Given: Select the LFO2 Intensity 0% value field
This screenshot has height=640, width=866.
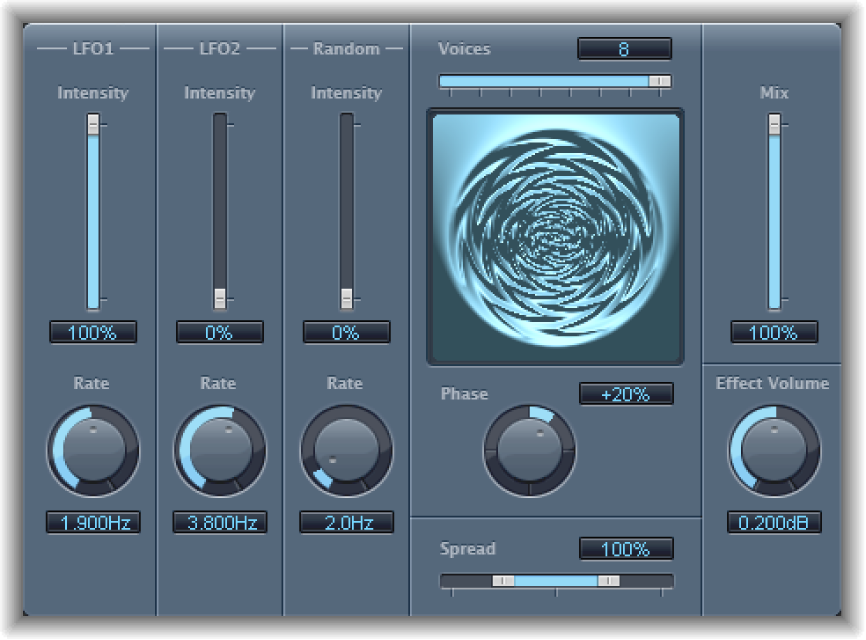Looking at the screenshot, I should point(218,333).
